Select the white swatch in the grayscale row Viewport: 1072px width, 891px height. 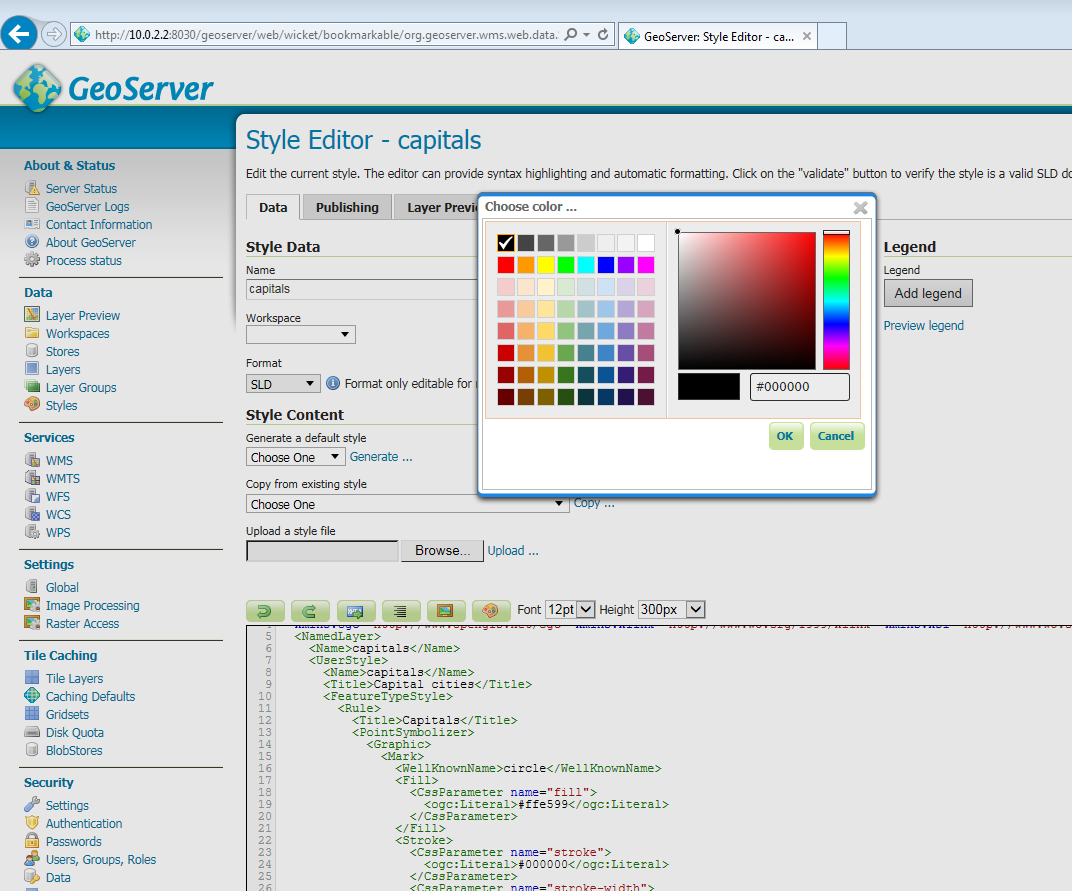646,243
